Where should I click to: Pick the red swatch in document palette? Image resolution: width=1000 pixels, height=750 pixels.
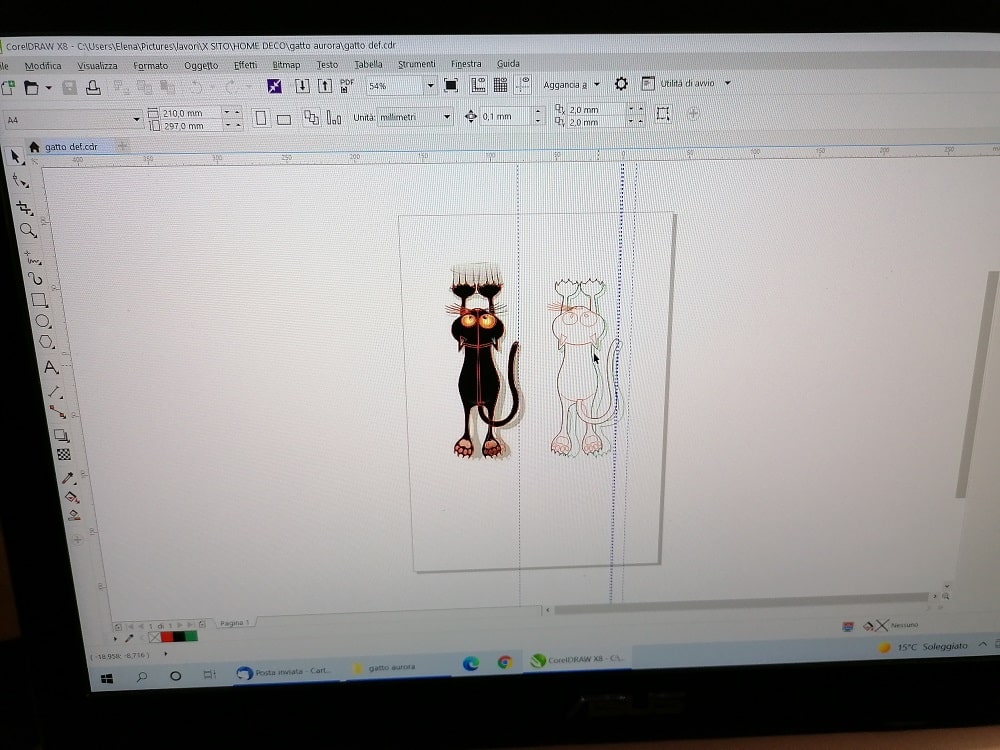click(x=167, y=636)
